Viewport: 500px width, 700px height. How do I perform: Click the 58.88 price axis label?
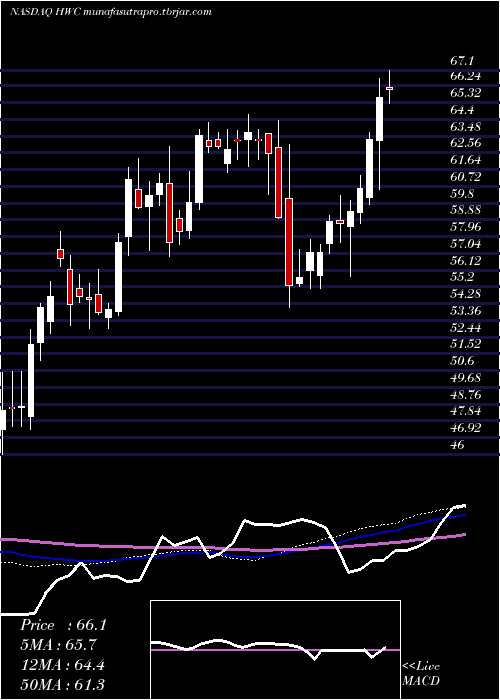pos(466,210)
